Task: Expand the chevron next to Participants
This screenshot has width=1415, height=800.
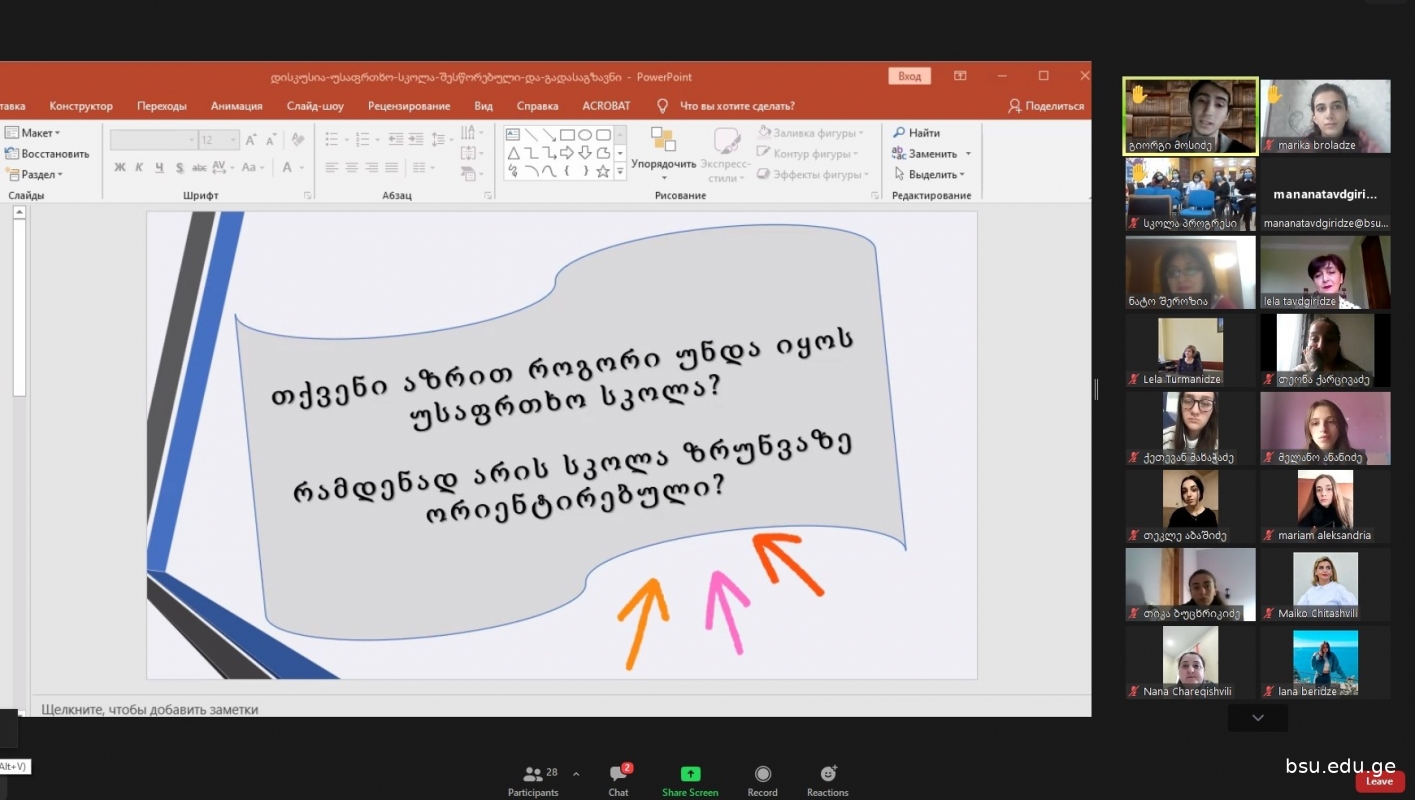Action: (x=576, y=774)
